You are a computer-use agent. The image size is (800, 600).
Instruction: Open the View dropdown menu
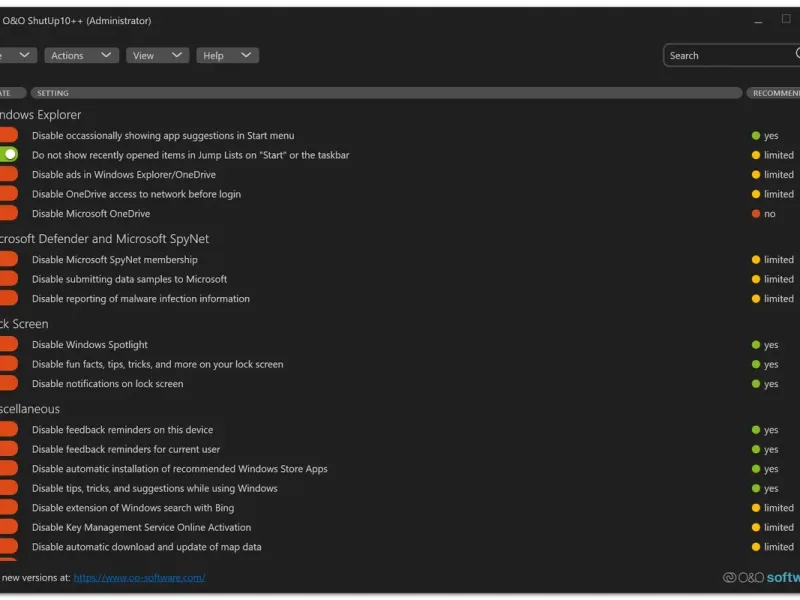tap(157, 55)
